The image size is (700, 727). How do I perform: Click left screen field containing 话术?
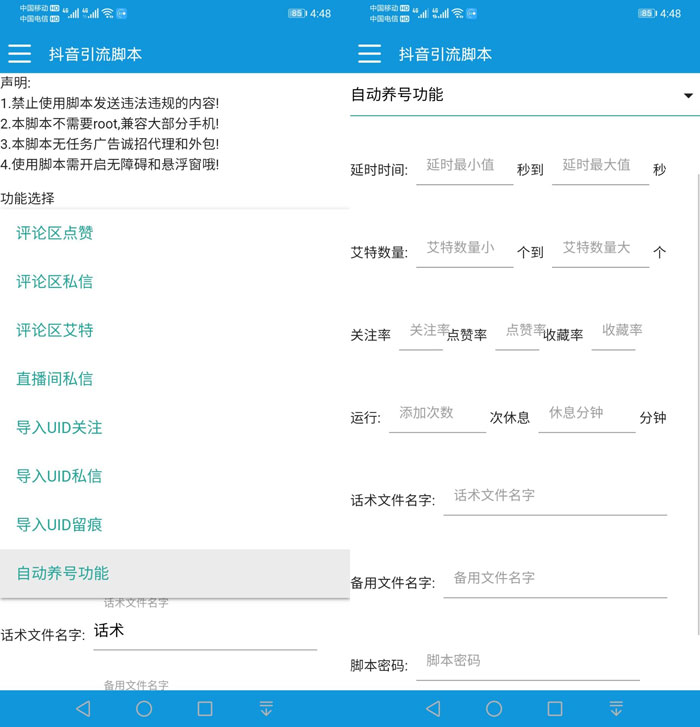point(205,632)
